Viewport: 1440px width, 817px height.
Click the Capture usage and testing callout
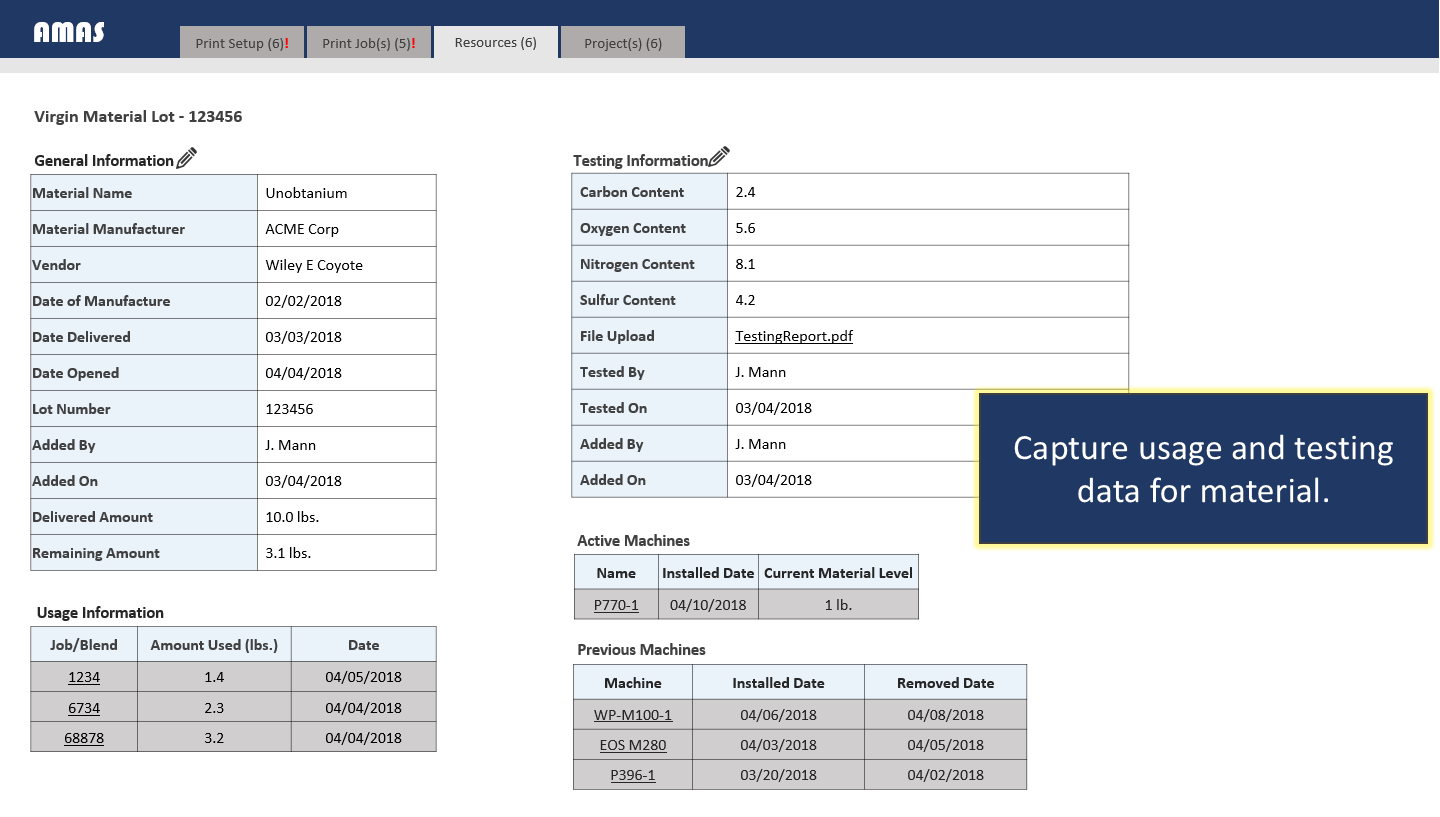(x=1203, y=469)
